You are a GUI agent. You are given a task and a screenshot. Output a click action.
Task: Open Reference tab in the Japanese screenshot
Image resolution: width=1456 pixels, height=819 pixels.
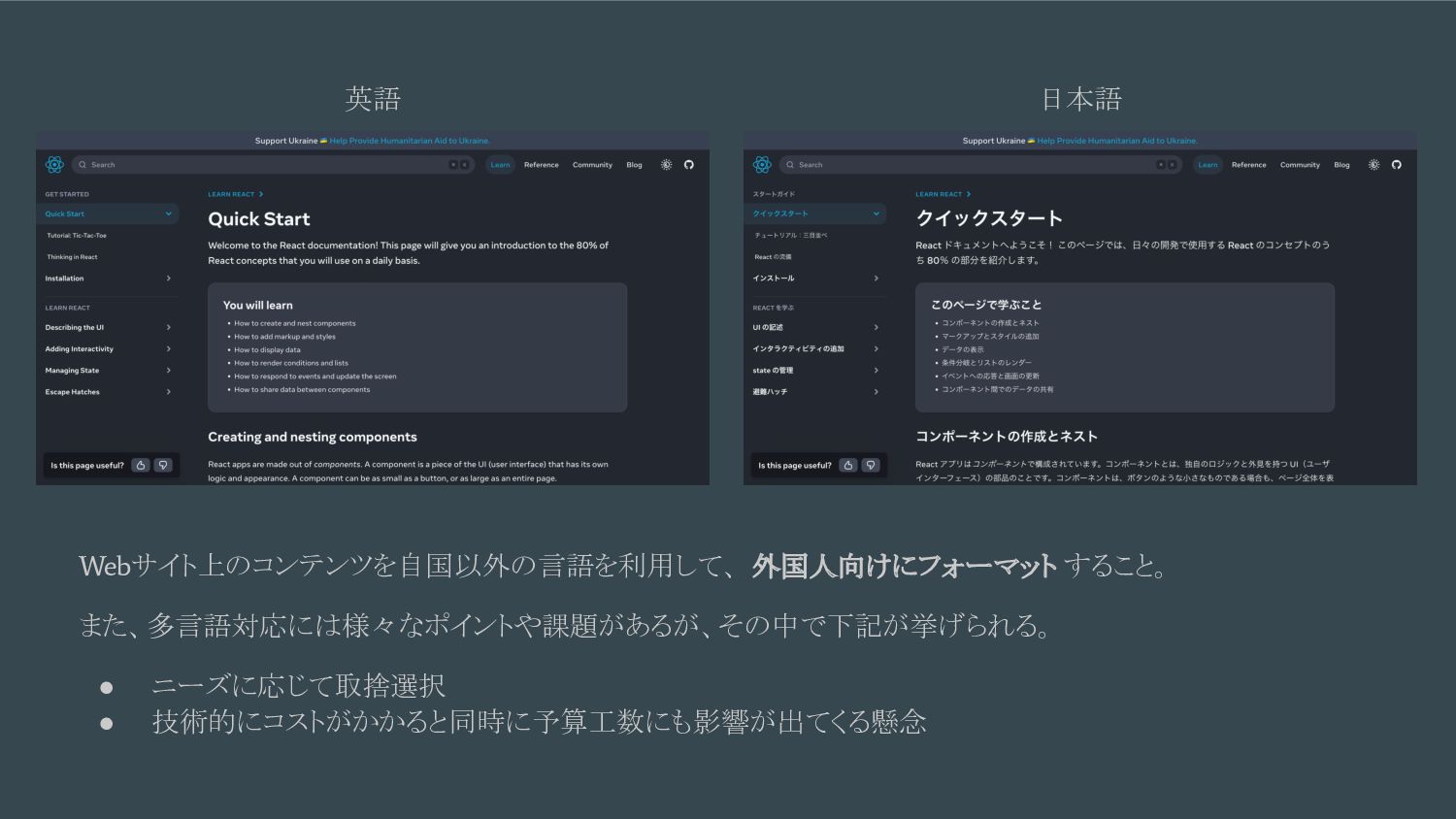1249,165
